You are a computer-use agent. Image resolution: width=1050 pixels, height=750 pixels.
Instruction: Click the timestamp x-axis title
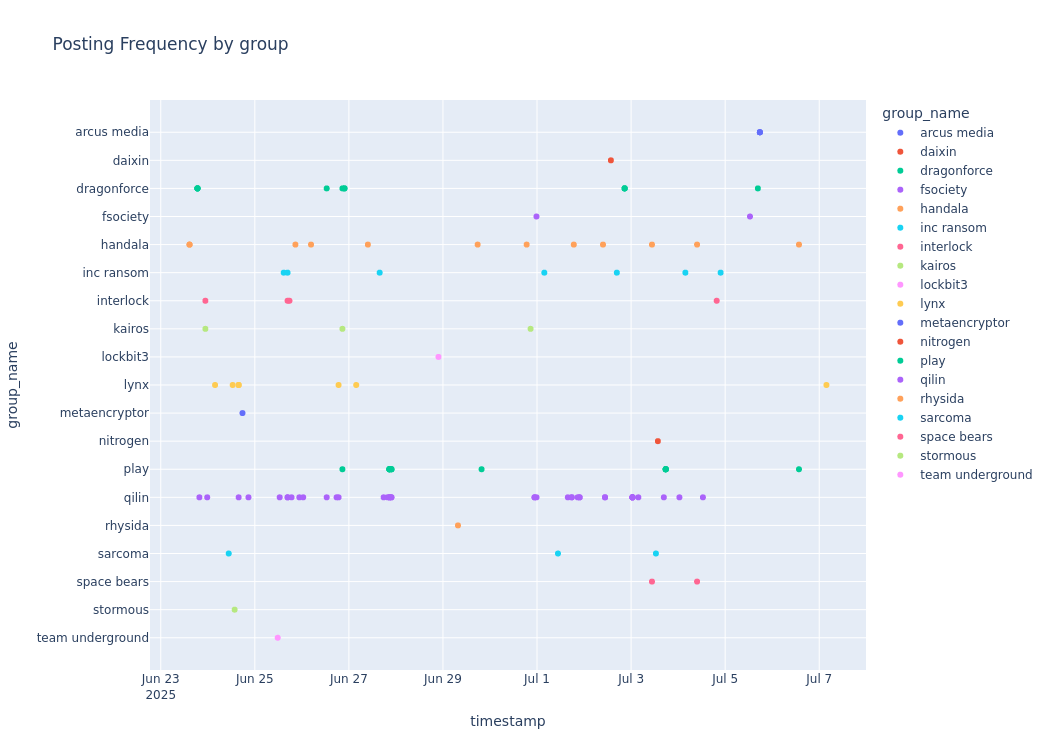(508, 721)
